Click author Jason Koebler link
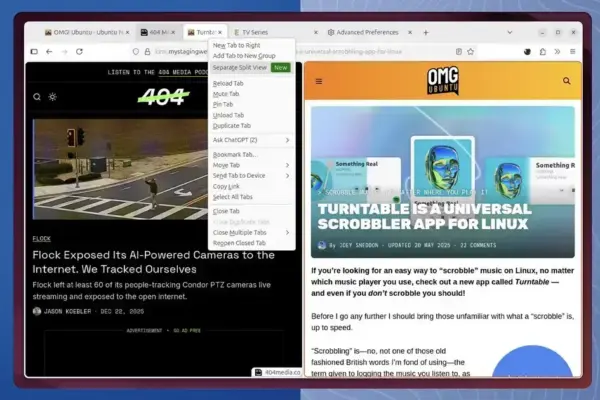The image size is (600, 400). pyautogui.click(x=67, y=311)
